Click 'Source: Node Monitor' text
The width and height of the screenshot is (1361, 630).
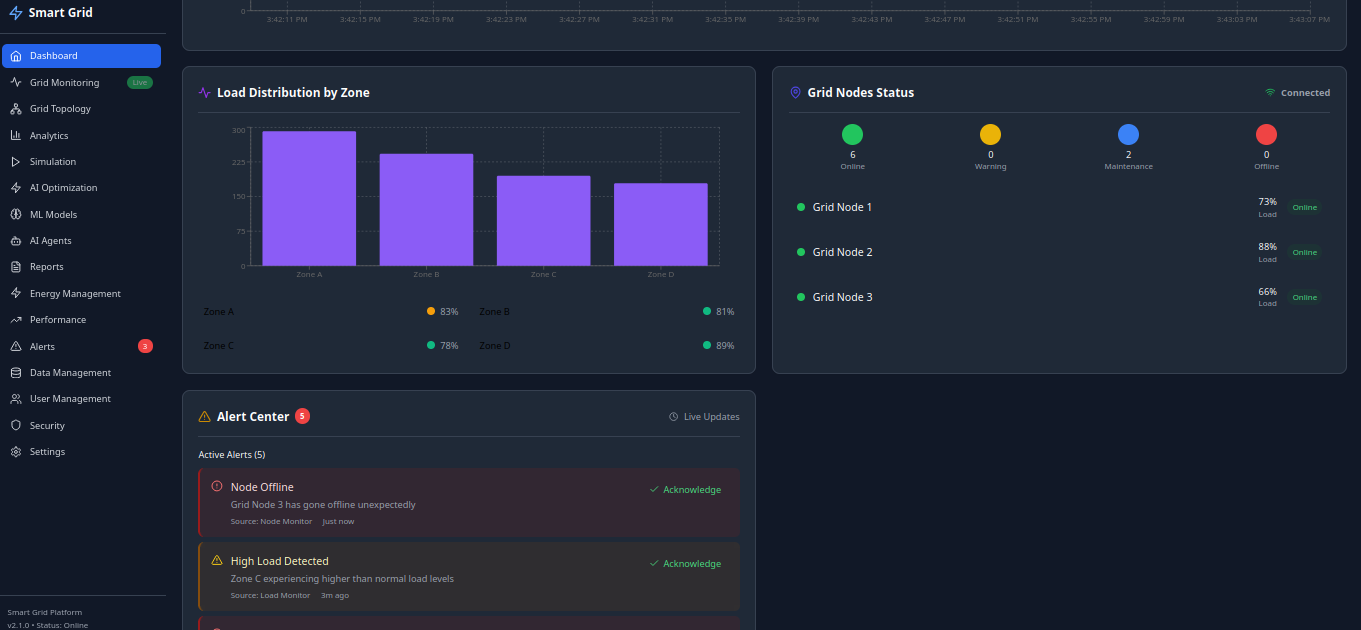(x=271, y=522)
